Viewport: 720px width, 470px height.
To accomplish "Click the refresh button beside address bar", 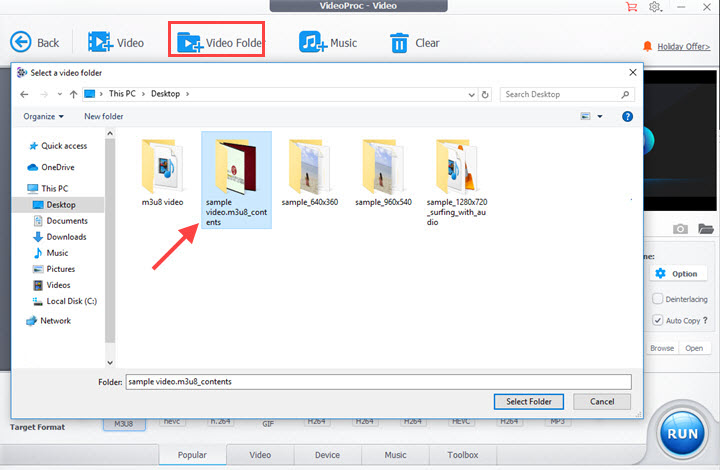I will tap(485, 95).
